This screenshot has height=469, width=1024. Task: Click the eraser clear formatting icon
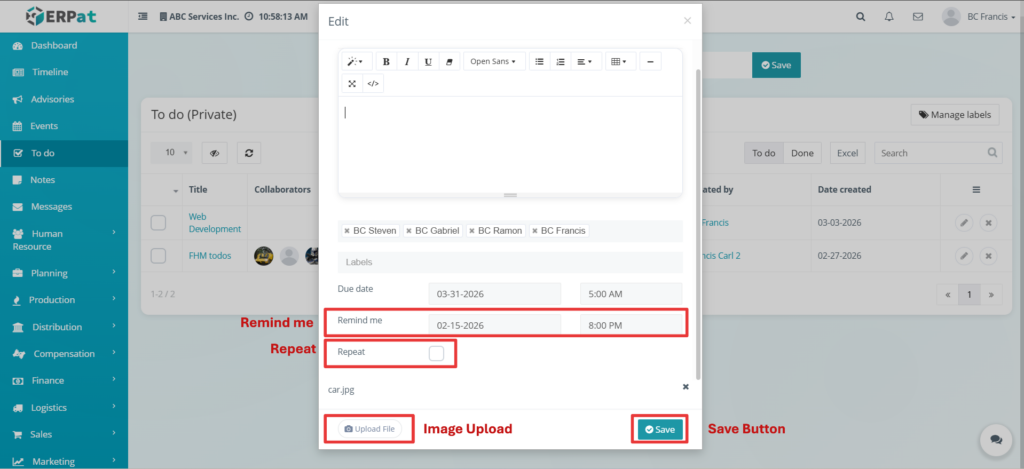point(449,62)
